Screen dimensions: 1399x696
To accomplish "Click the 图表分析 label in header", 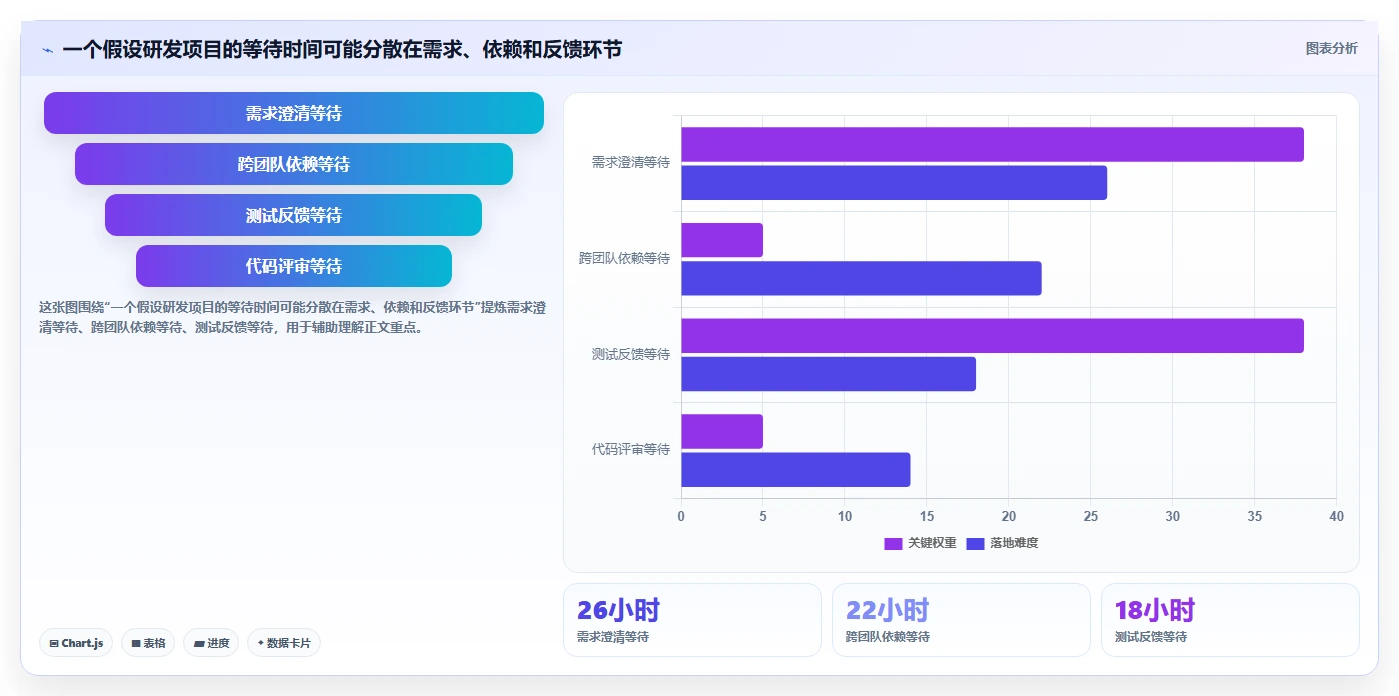I will point(1331,48).
